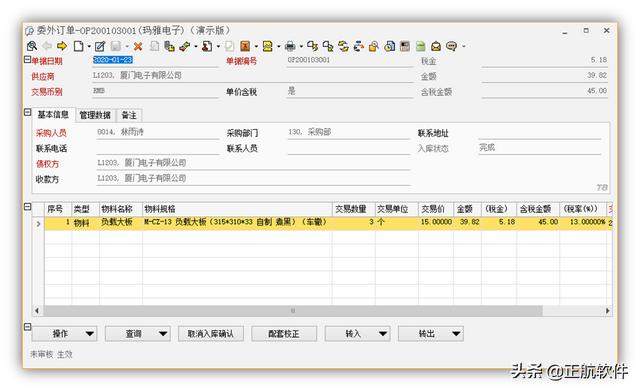
Task: Click the grayed back arrow icon
Action: pos(47,46)
